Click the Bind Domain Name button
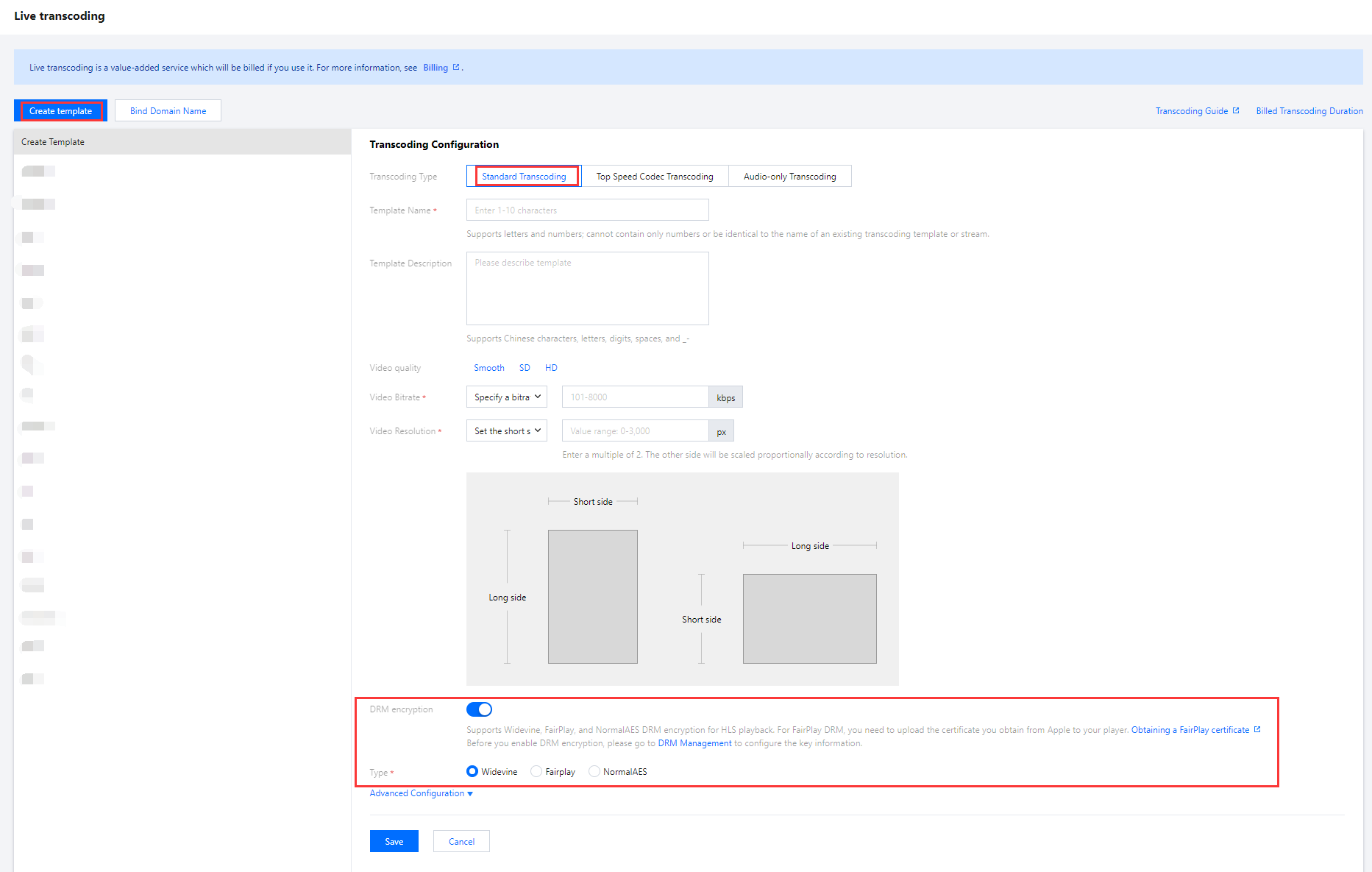Image resolution: width=1372 pixels, height=872 pixels. tap(168, 111)
